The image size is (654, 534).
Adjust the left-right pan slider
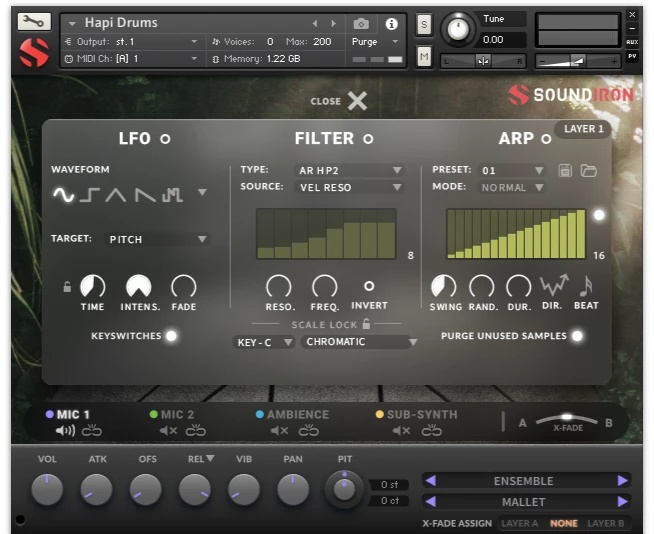coord(483,61)
